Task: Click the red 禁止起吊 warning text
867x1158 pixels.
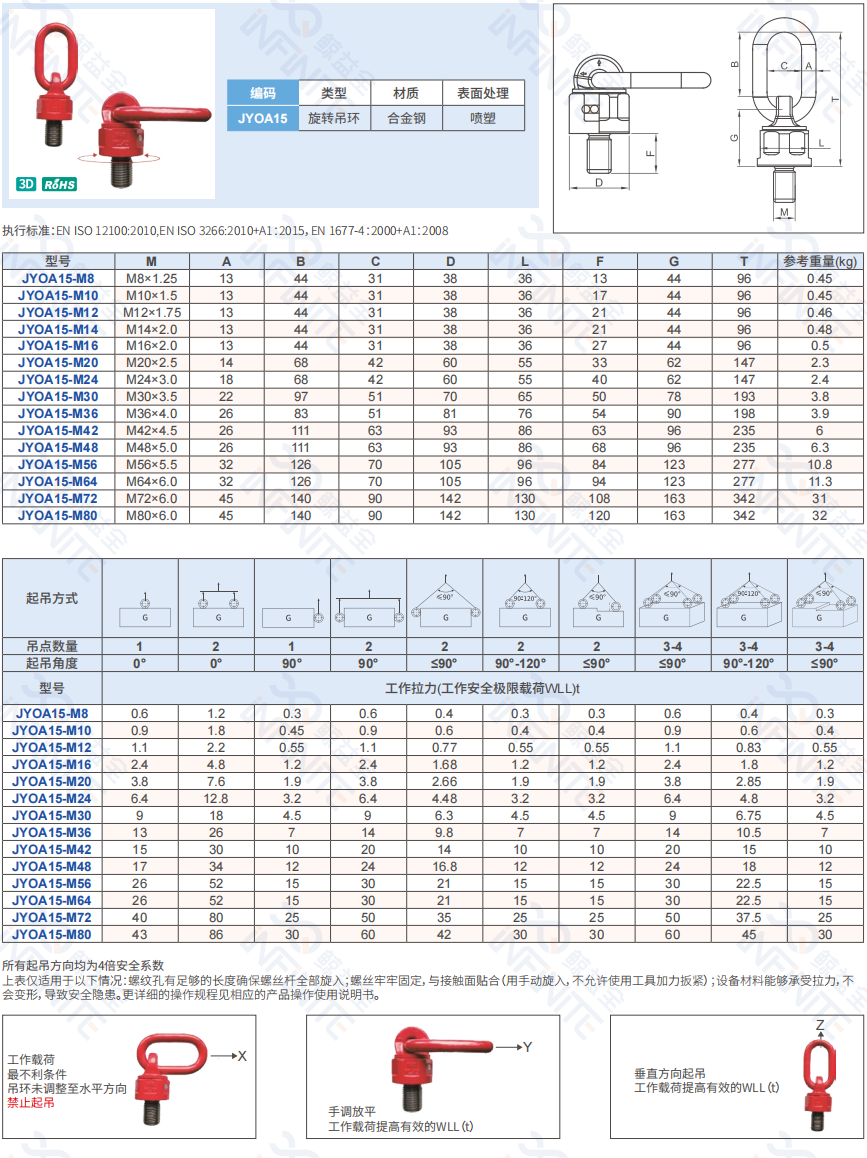Action: click(31, 1102)
